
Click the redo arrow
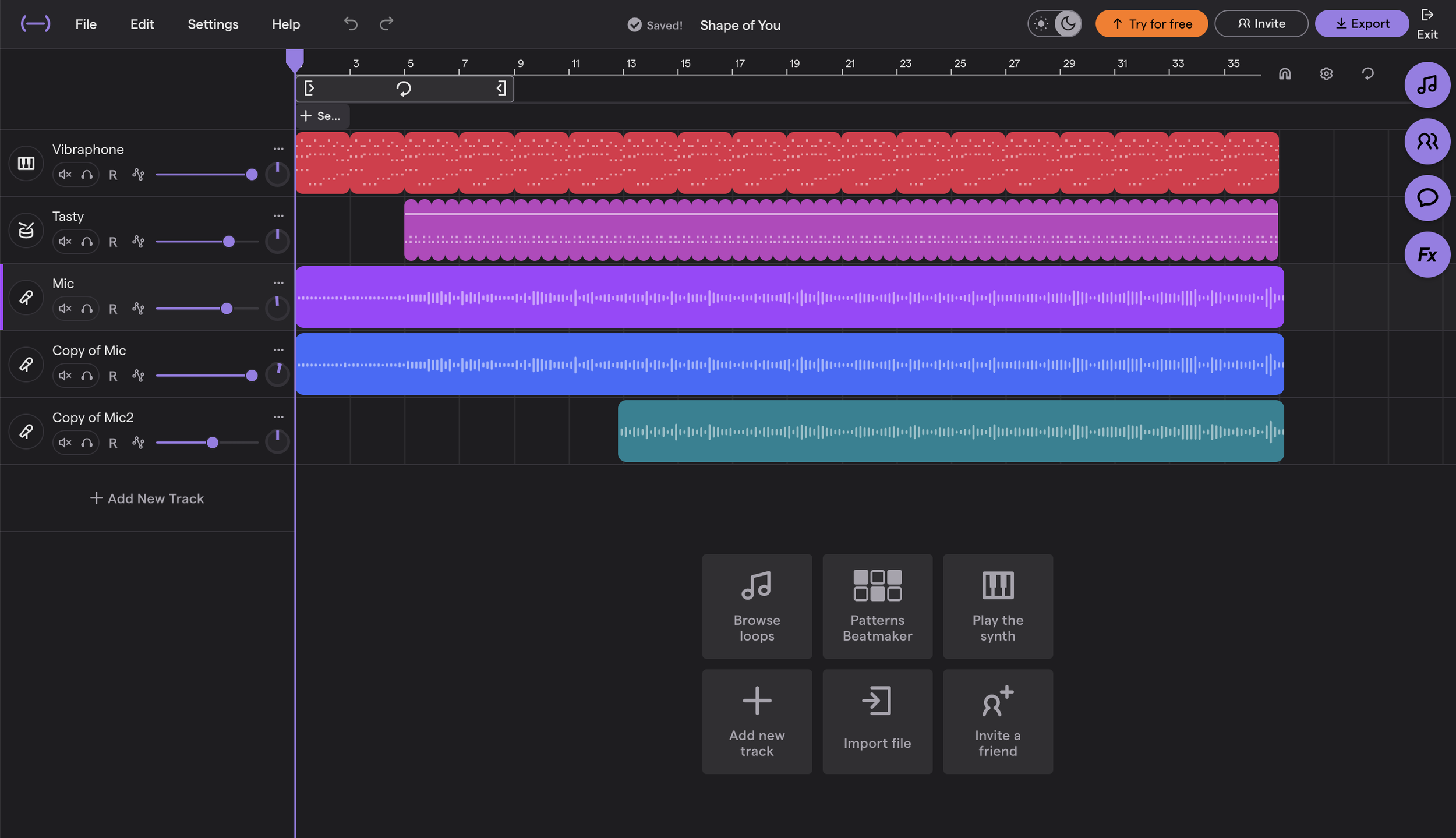click(x=386, y=23)
